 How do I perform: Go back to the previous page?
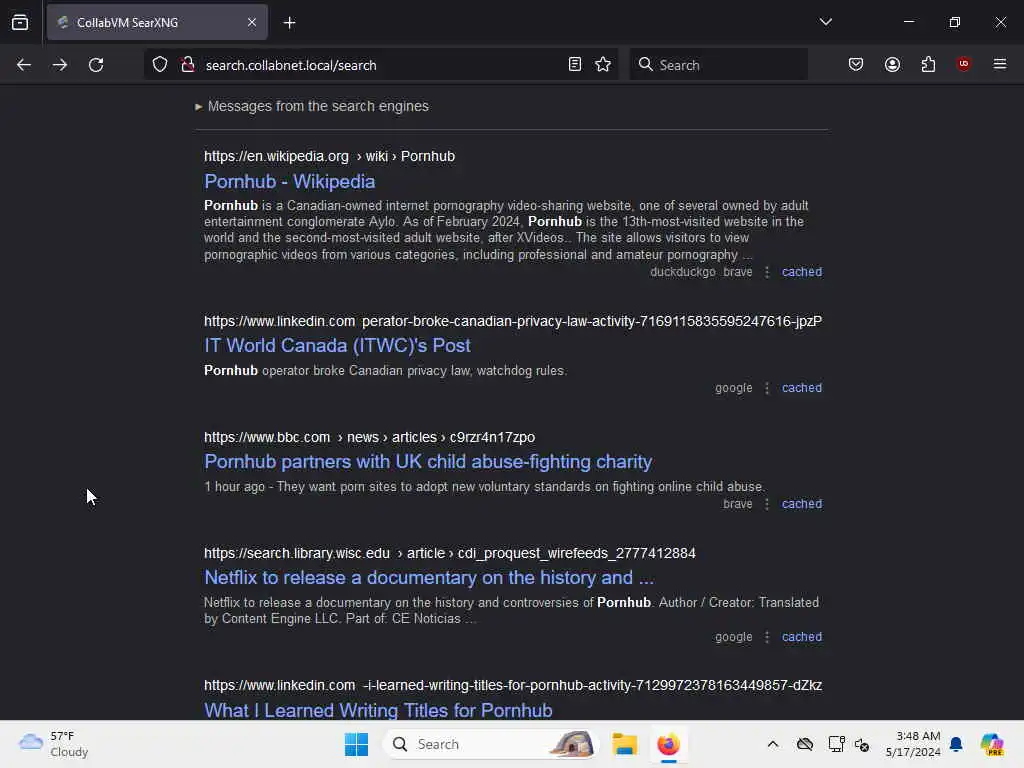coord(24,65)
